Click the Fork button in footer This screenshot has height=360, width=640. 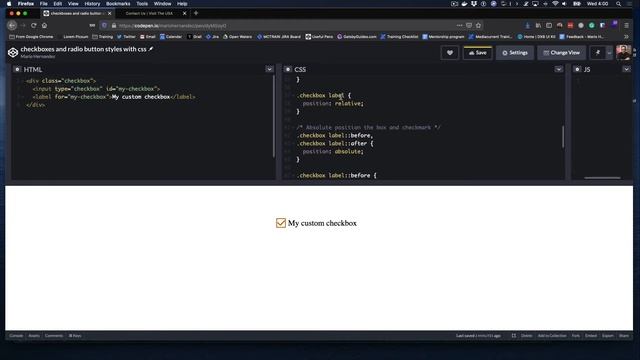(x=576, y=336)
